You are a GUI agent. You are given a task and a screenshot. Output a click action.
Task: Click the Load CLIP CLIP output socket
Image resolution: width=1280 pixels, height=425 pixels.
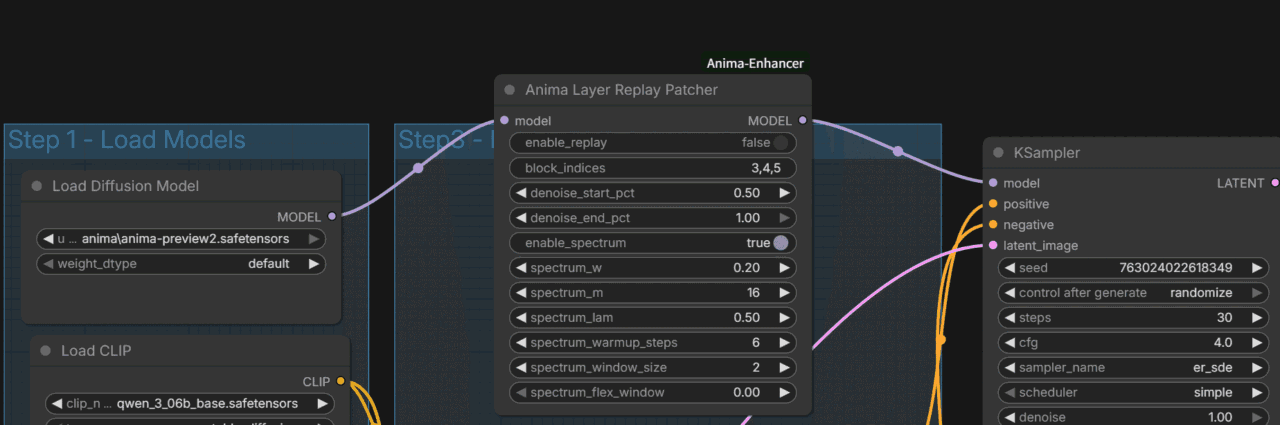pos(340,381)
